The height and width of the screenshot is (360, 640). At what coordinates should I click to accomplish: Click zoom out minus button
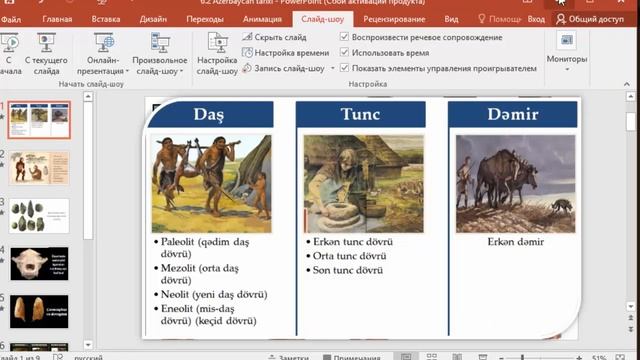point(502,358)
